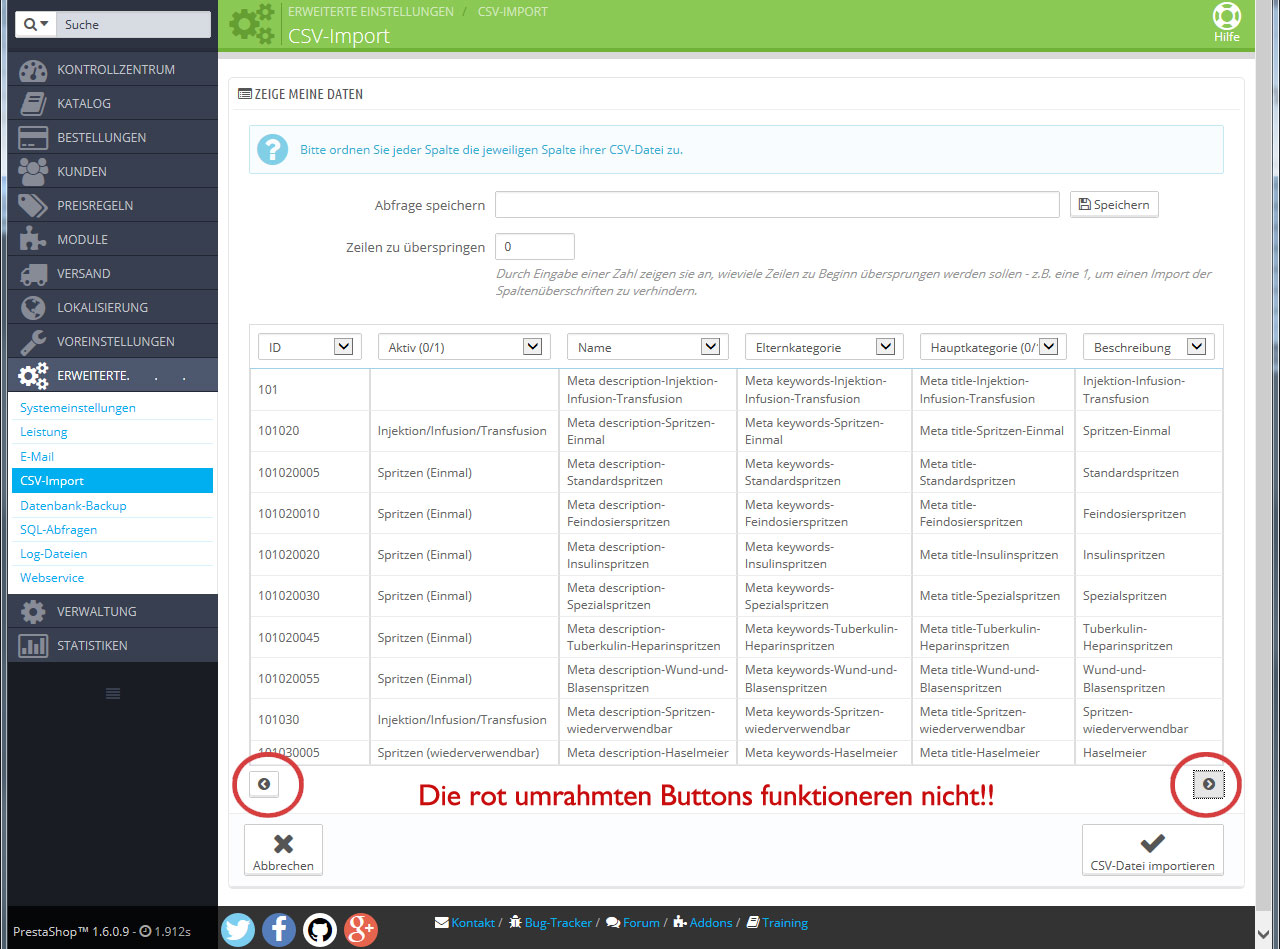Open E-Mail submenu item

point(37,456)
